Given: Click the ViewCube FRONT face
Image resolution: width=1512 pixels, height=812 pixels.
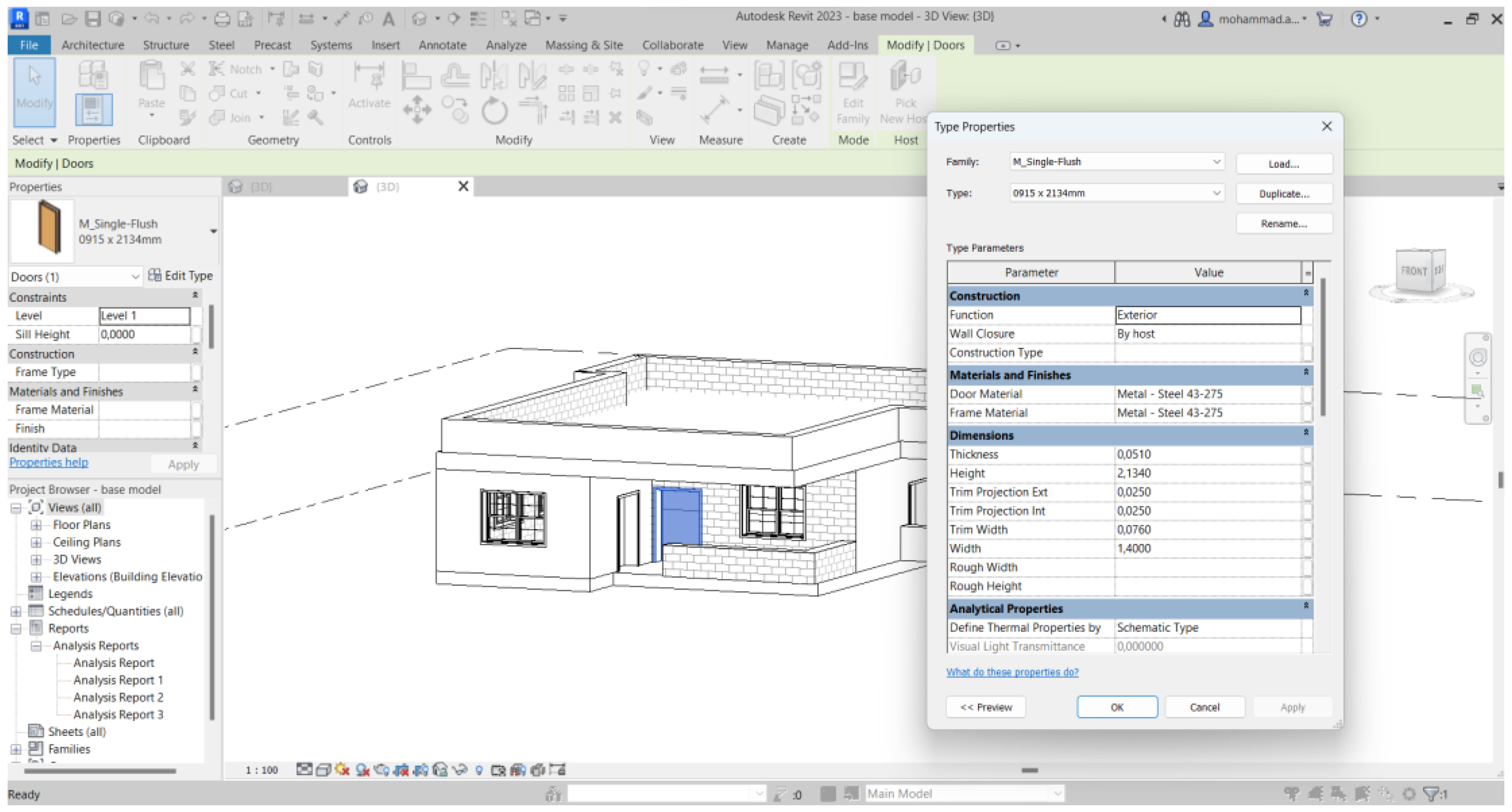Looking at the screenshot, I should 1414,271.
